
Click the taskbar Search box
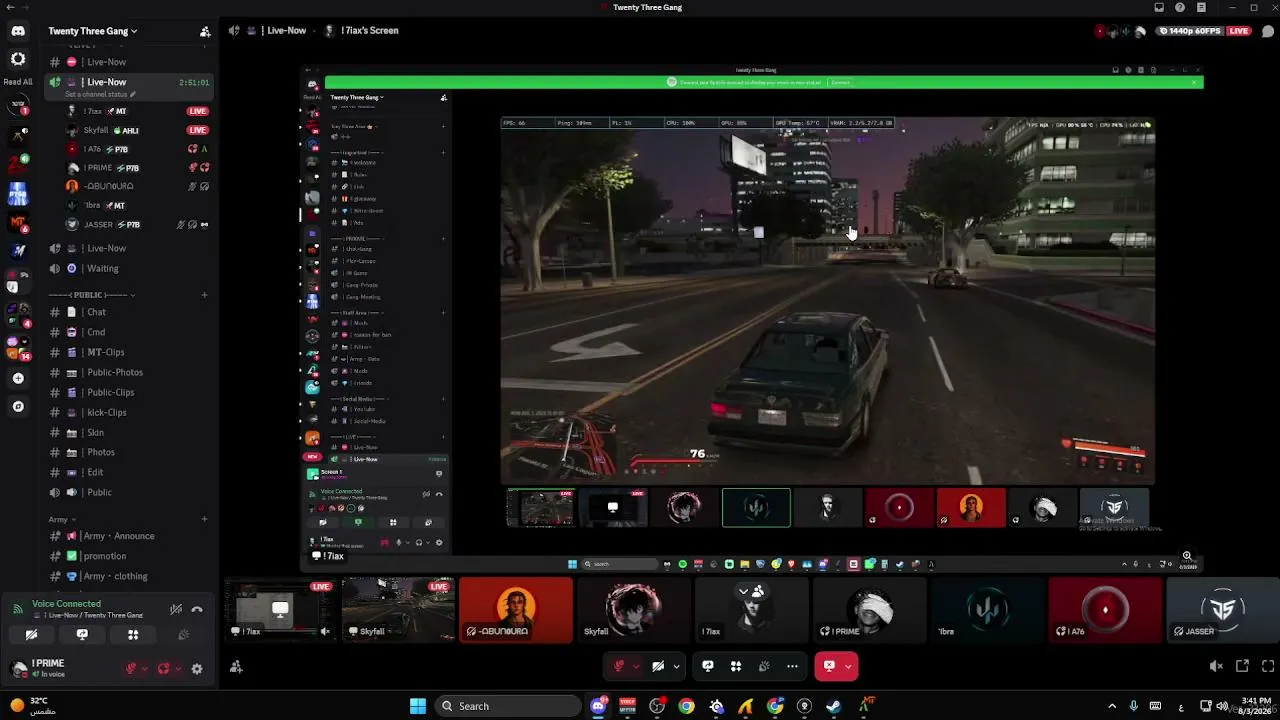(510, 706)
